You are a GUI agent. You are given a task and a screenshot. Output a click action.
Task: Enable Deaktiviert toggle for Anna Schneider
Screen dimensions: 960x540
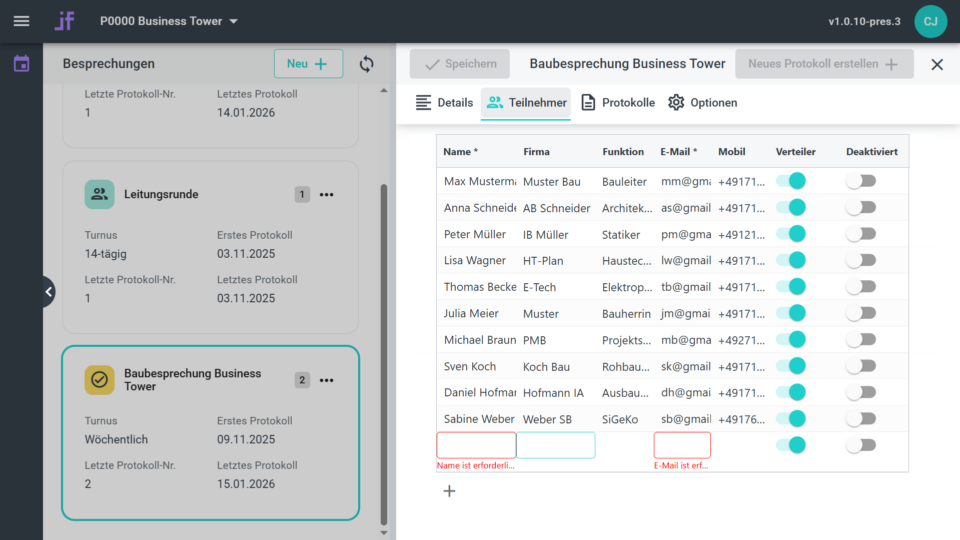(860, 207)
